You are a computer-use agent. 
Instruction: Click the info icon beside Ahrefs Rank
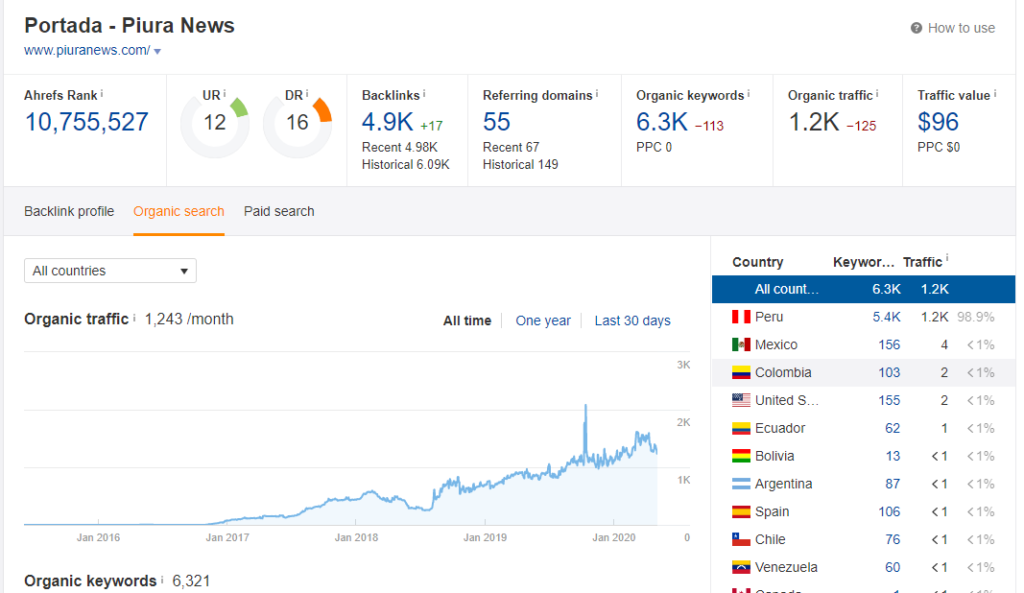102,94
